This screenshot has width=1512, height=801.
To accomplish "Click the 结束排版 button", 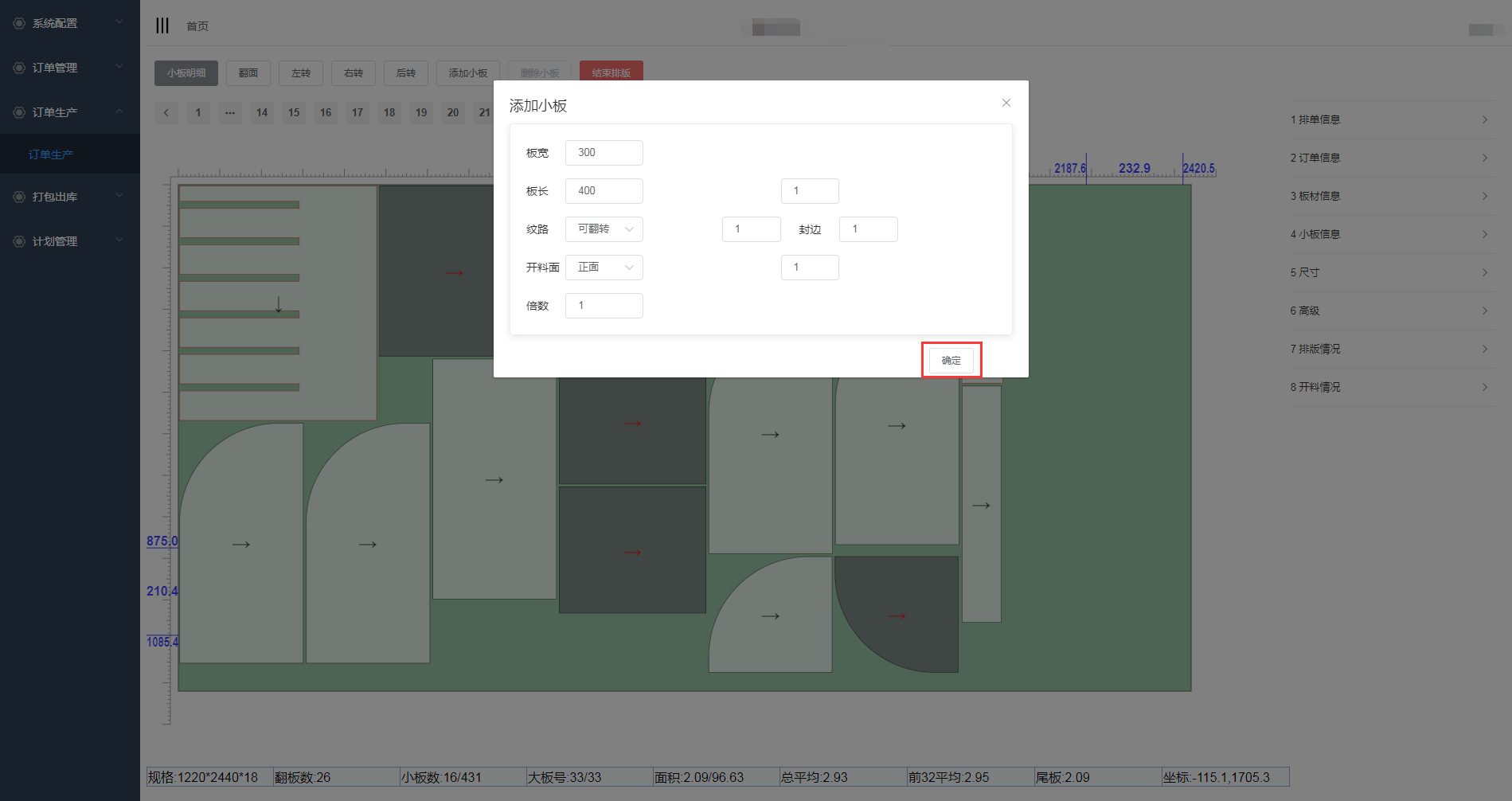I will (x=611, y=72).
